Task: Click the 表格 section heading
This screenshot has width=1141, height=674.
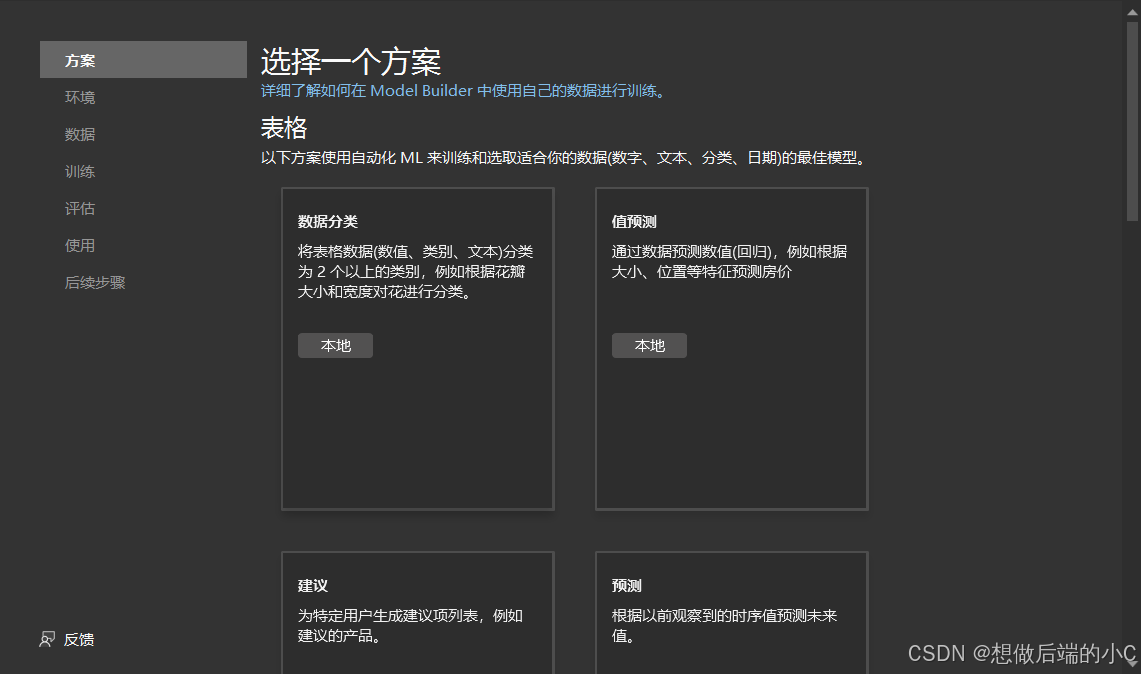Action: pos(284,128)
